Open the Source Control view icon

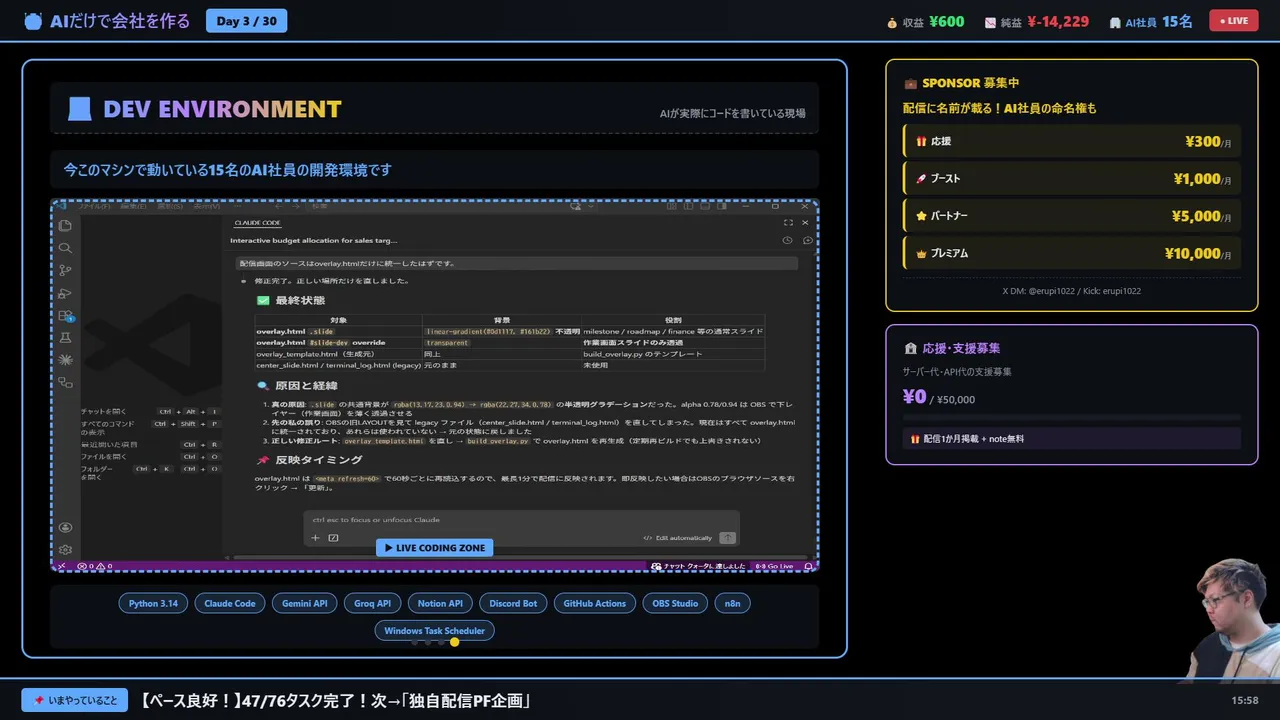tap(65, 270)
